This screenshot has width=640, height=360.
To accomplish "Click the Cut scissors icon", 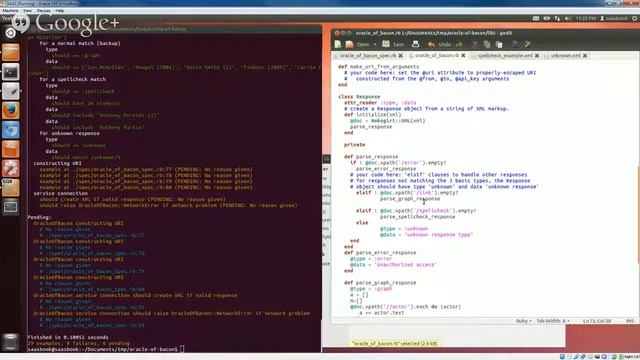I will 475,44.
